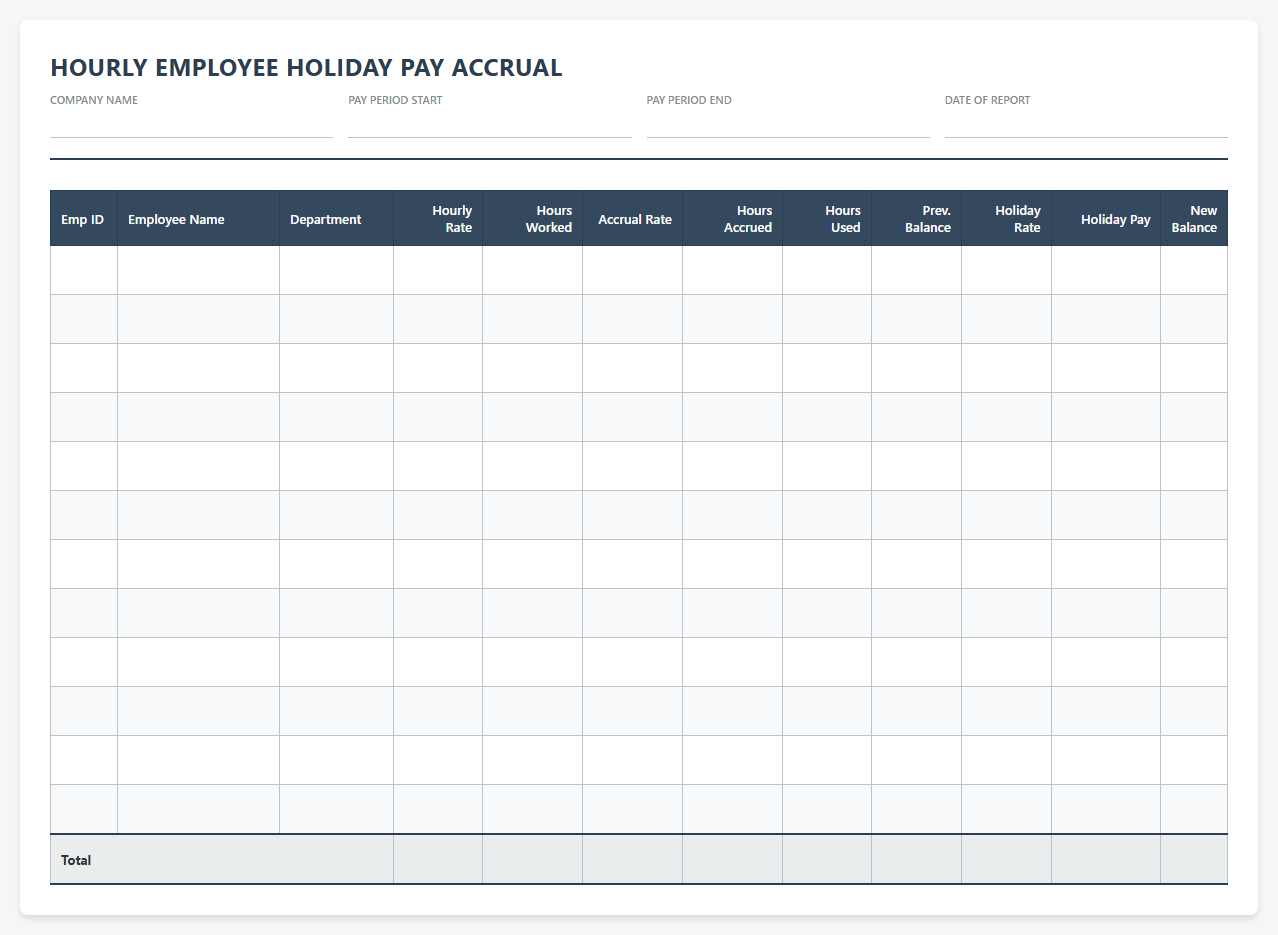Click the Company Name label
Image resolution: width=1278 pixels, height=935 pixels.
click(94, 100)
